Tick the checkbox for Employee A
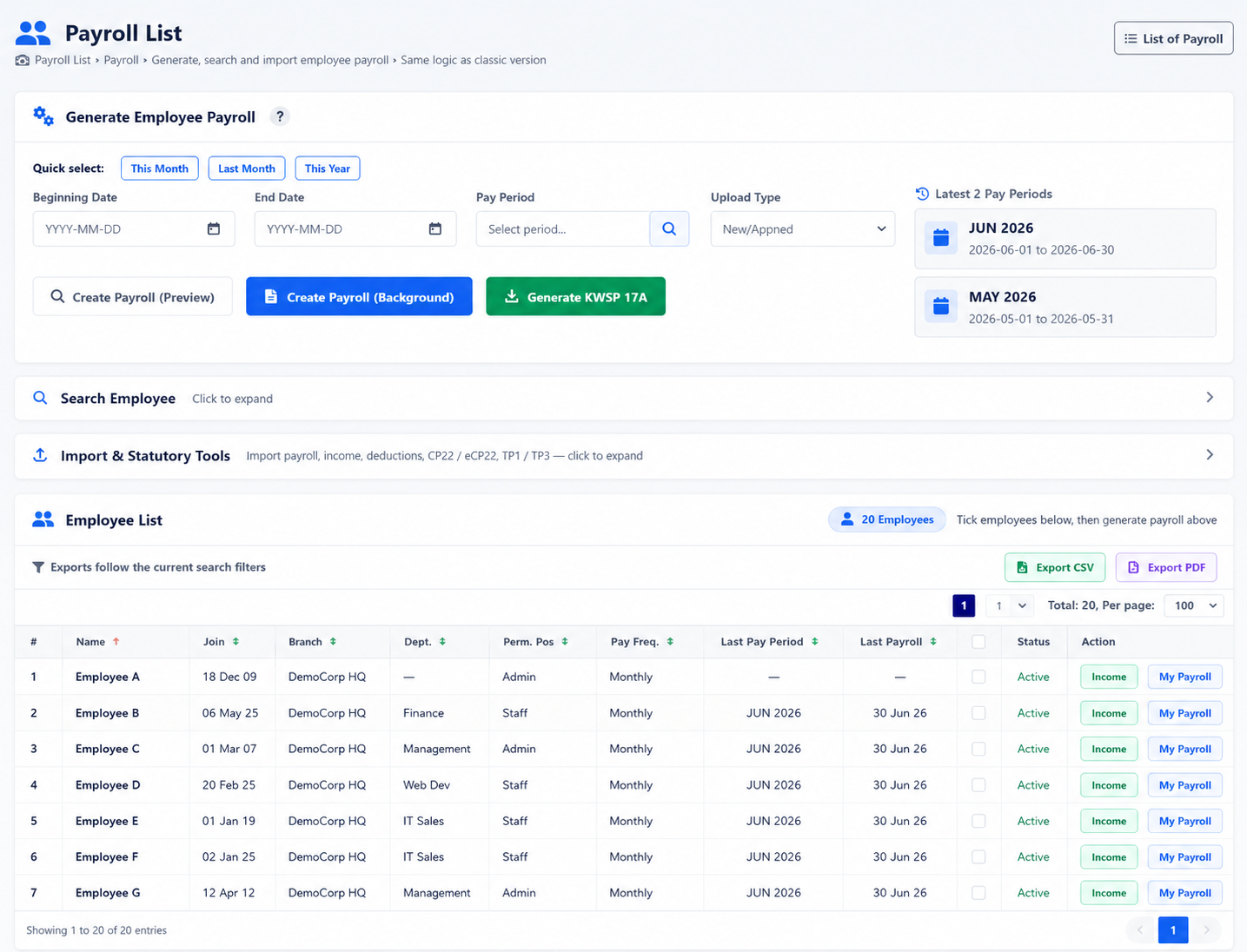1247x952 pixels. point(978,677)
